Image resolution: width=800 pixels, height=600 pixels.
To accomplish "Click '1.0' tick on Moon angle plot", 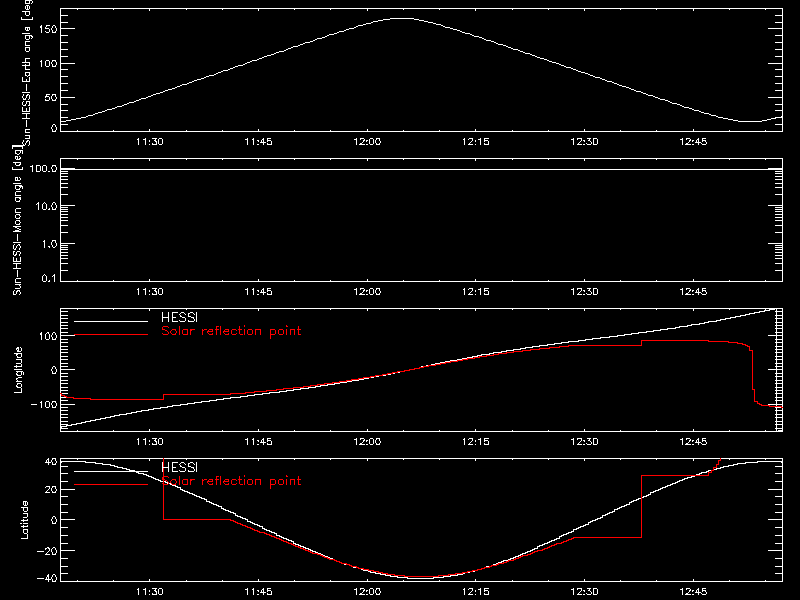I will [x=49, y=244].
